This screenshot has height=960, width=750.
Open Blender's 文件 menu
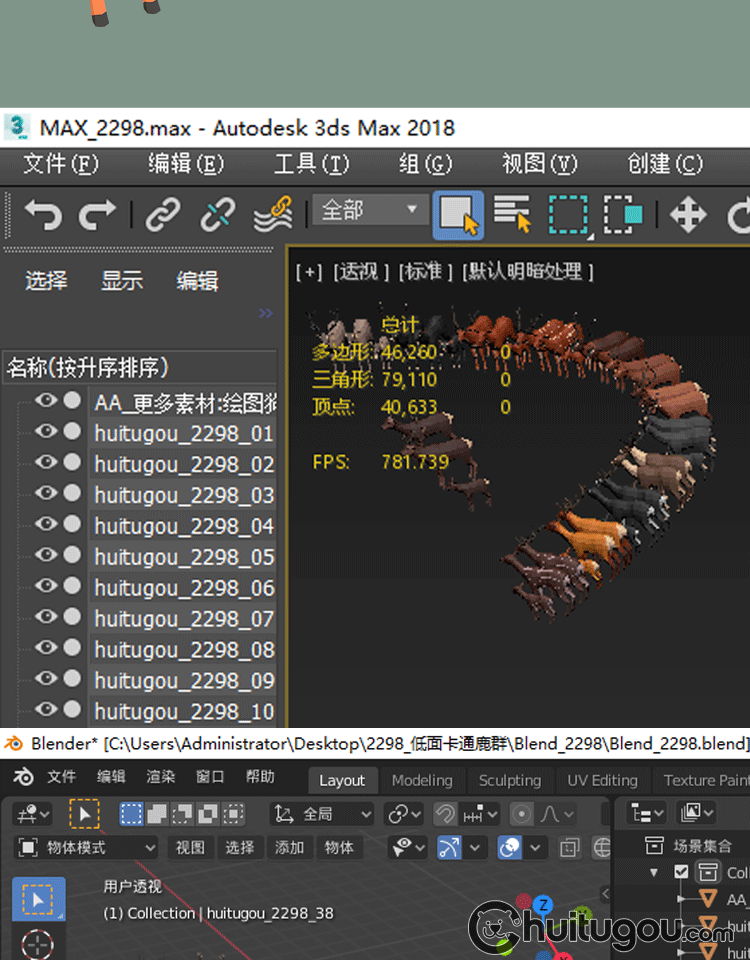[x=62, y=776]
